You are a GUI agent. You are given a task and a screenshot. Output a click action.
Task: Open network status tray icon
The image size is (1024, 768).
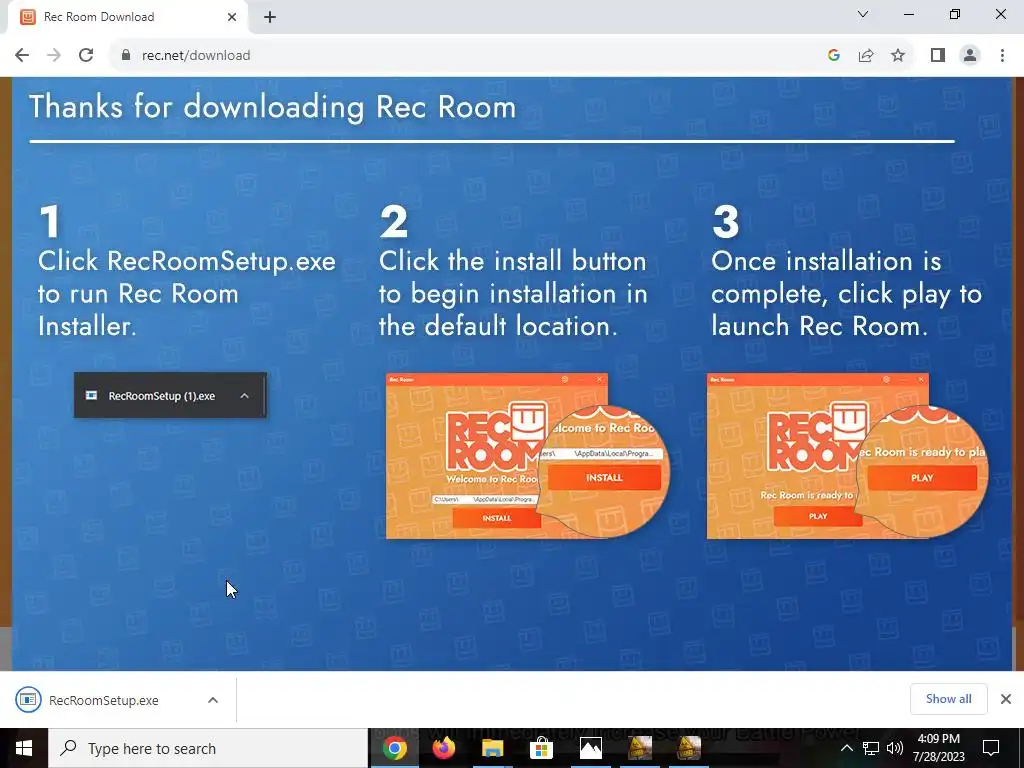[871, 748]
